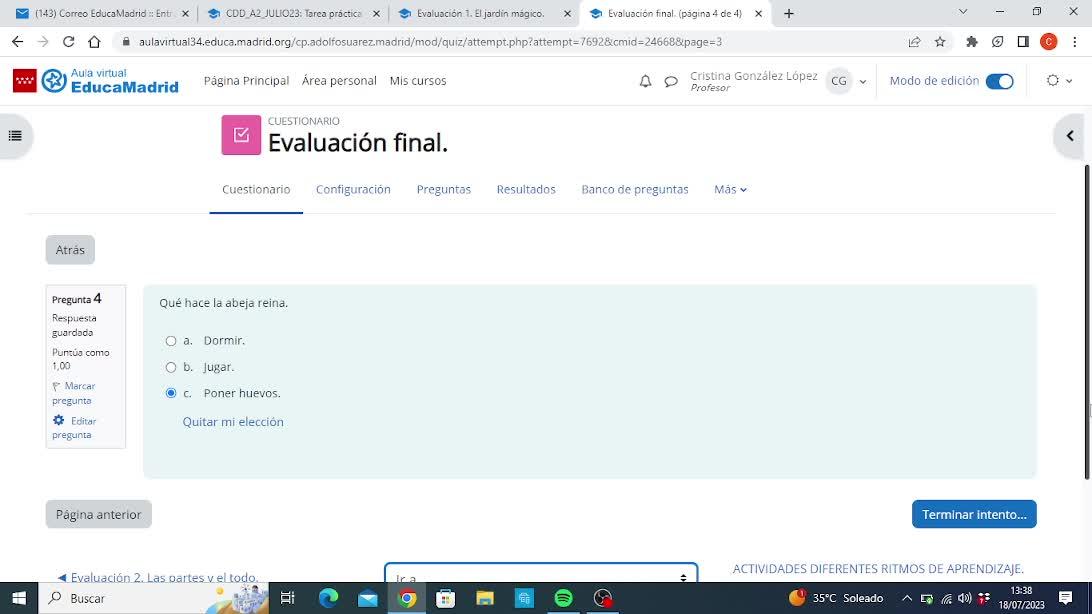Switch to the CDD_A2_JULIO23 browser tab
Viewport: 1092px width, 614px height.
coord(292,13)
